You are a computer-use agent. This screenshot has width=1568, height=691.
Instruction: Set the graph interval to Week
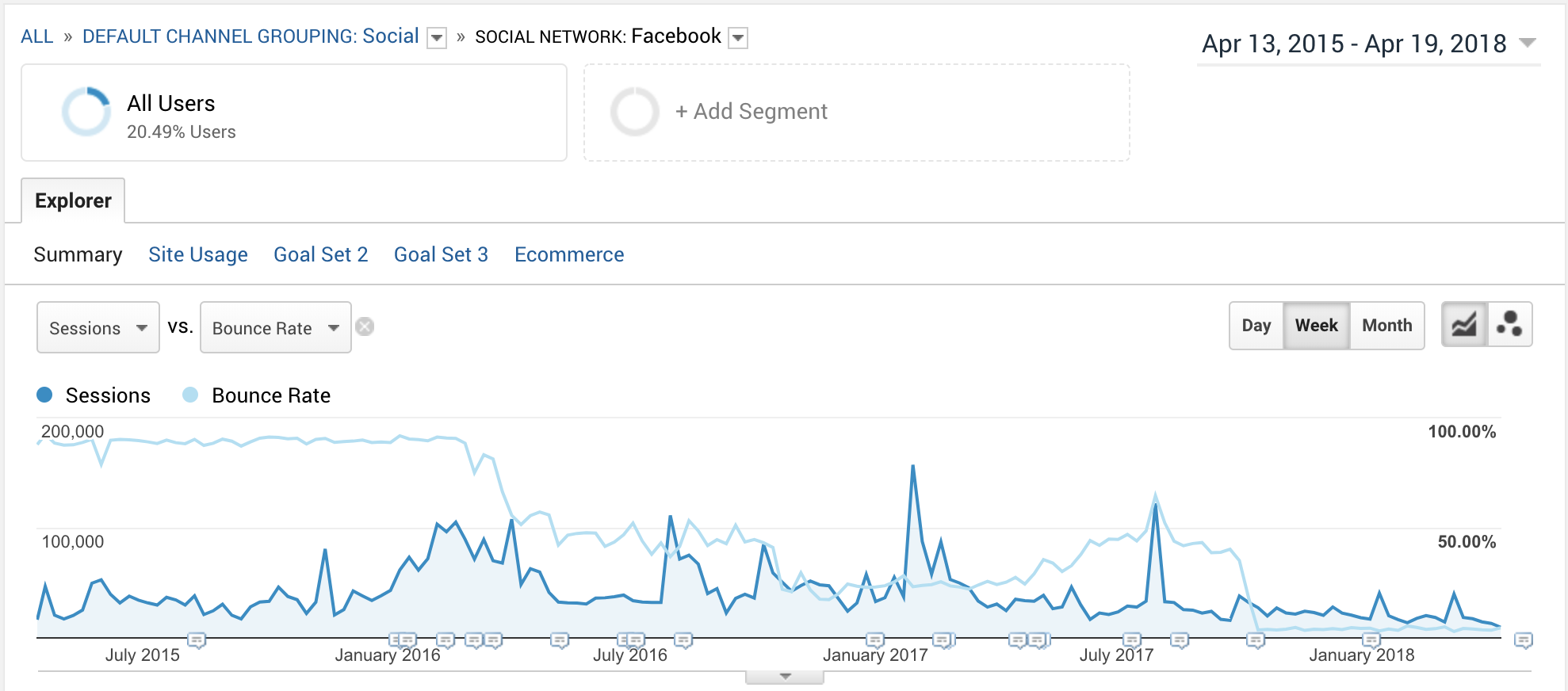1316,326
